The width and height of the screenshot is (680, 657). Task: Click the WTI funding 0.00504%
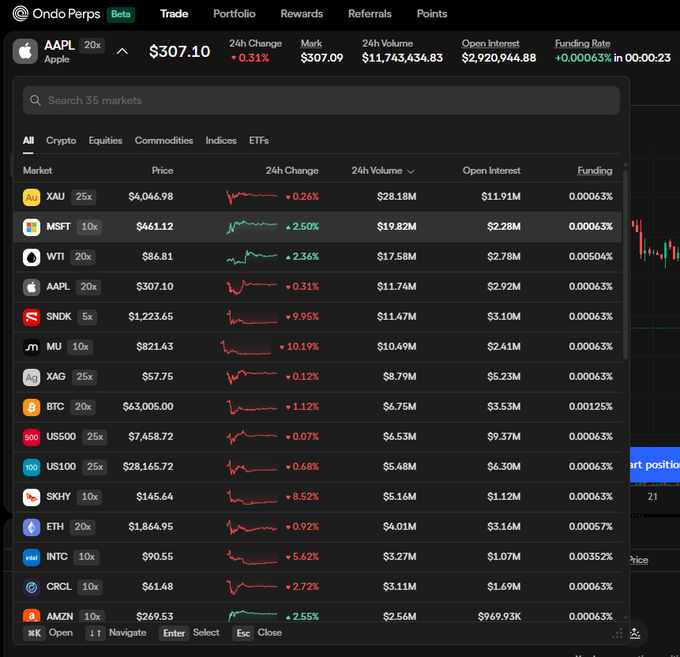pos(591,256)
